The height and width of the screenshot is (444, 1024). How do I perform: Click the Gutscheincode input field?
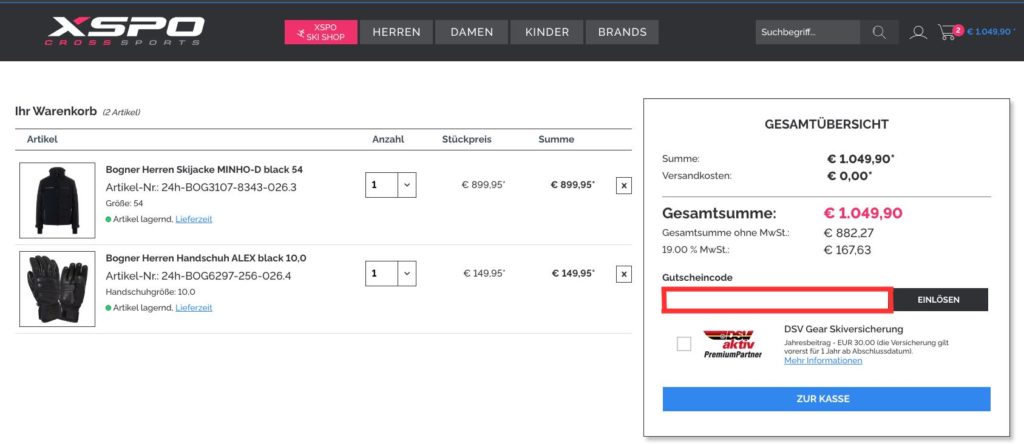click(x=777, y=300)
